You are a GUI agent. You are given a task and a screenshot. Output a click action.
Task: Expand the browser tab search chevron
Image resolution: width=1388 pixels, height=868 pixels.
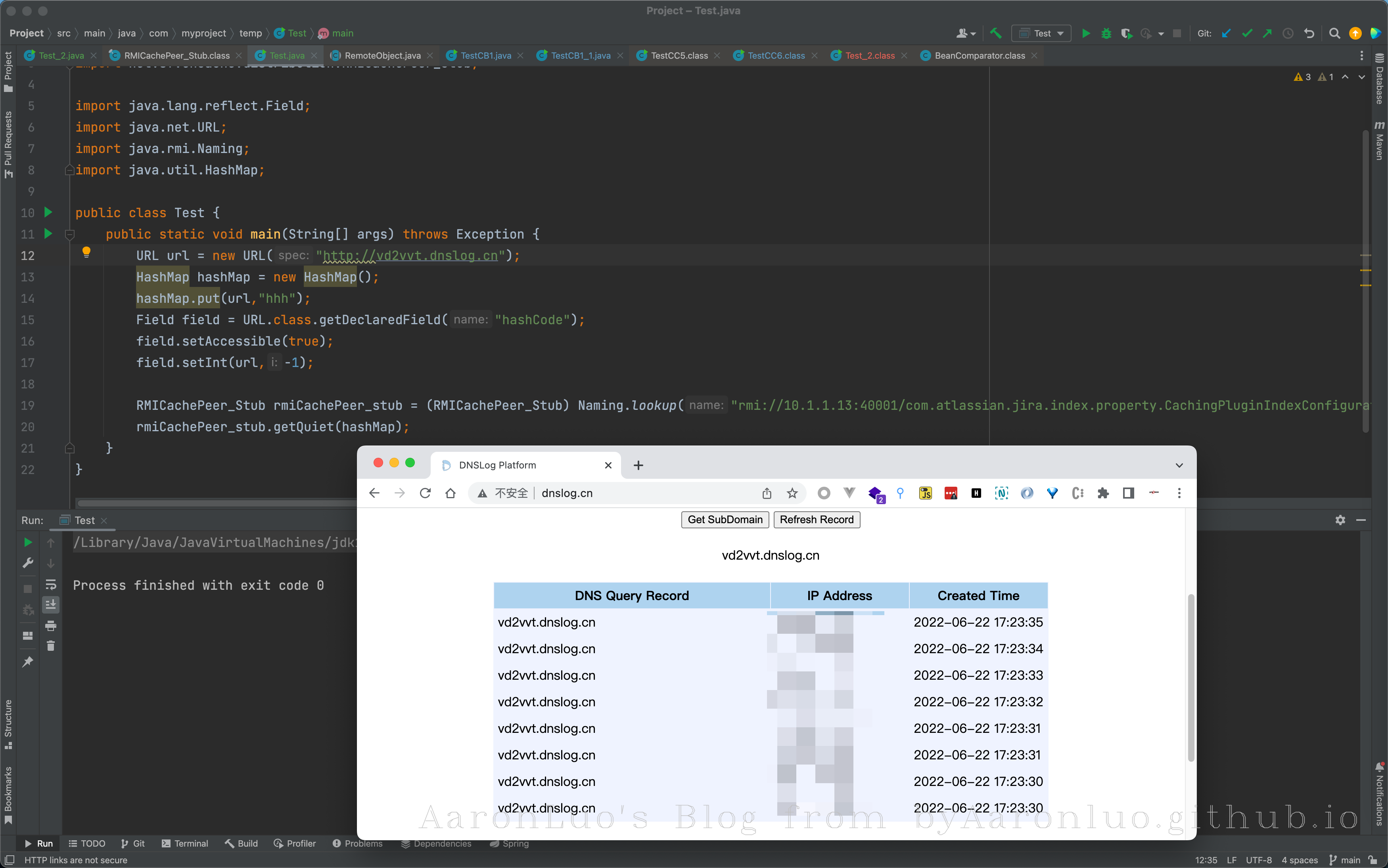click(1179, 466)
